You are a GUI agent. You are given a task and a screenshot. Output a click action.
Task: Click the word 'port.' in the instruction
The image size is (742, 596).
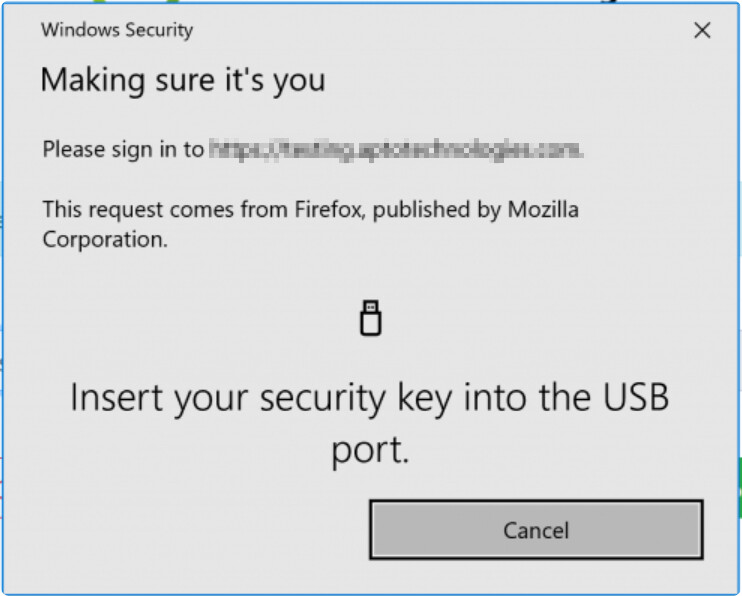[371, 450]
